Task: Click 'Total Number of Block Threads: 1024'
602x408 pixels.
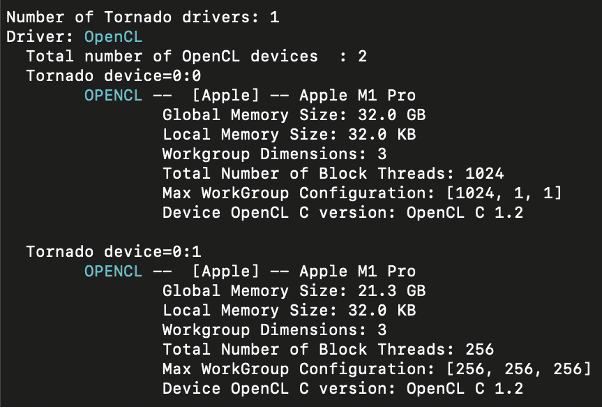Action: click(333, 173)
